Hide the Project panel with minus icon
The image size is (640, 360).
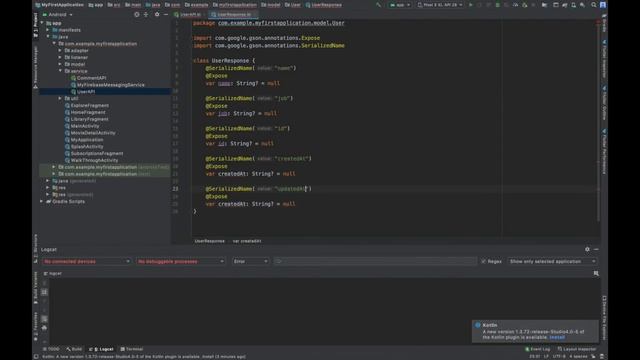166,14
